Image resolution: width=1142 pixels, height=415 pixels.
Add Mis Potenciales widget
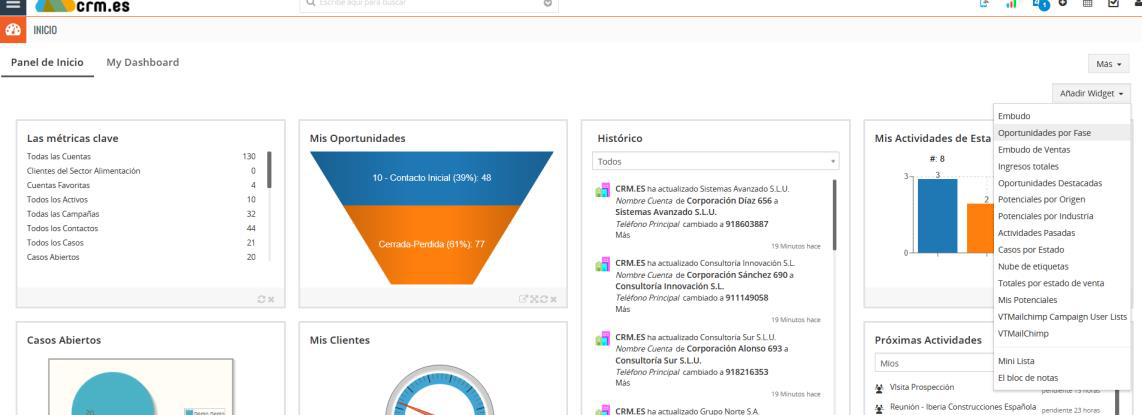(x=1062, y=300)
